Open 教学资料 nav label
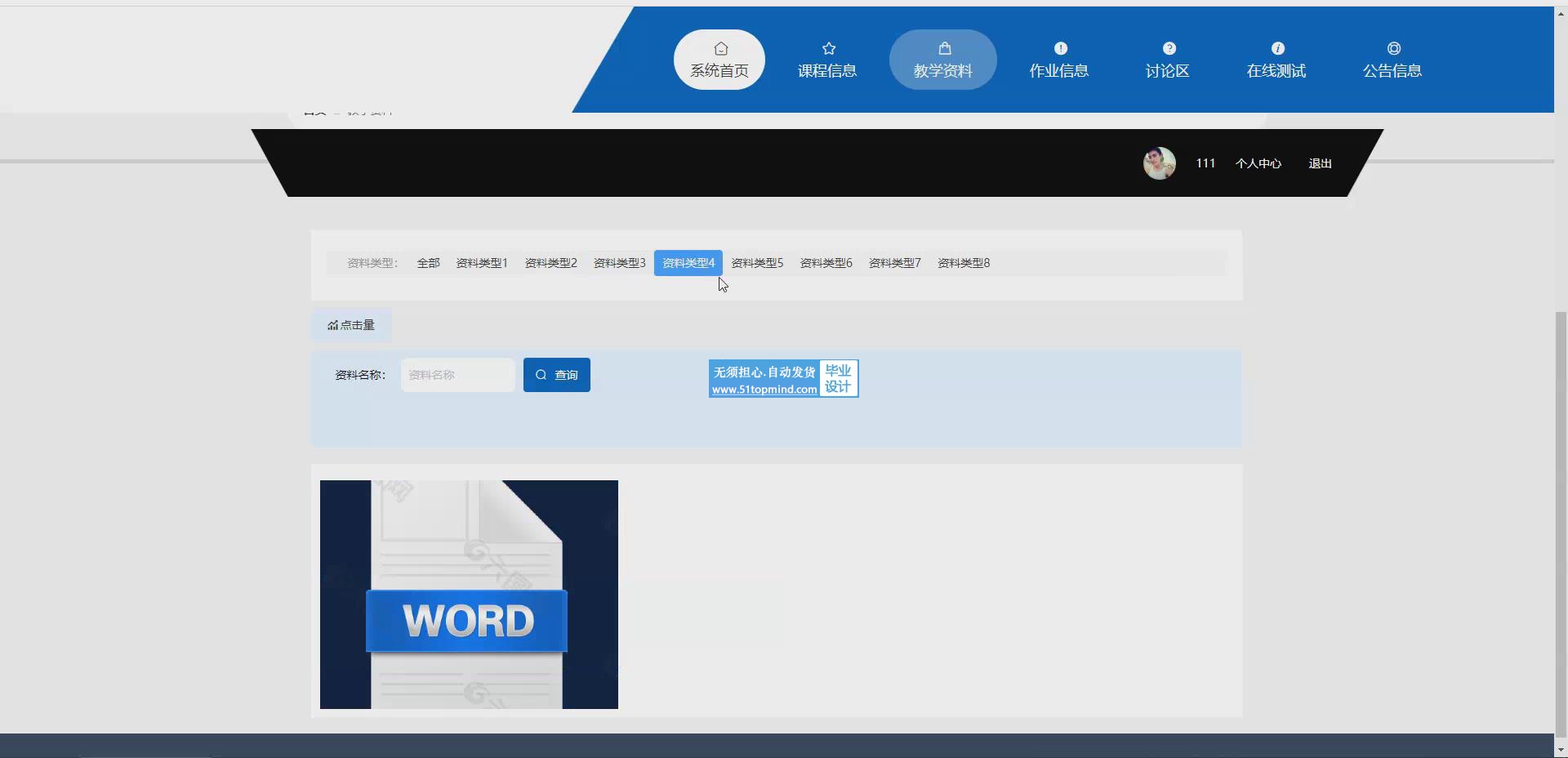 coord(943,71)
